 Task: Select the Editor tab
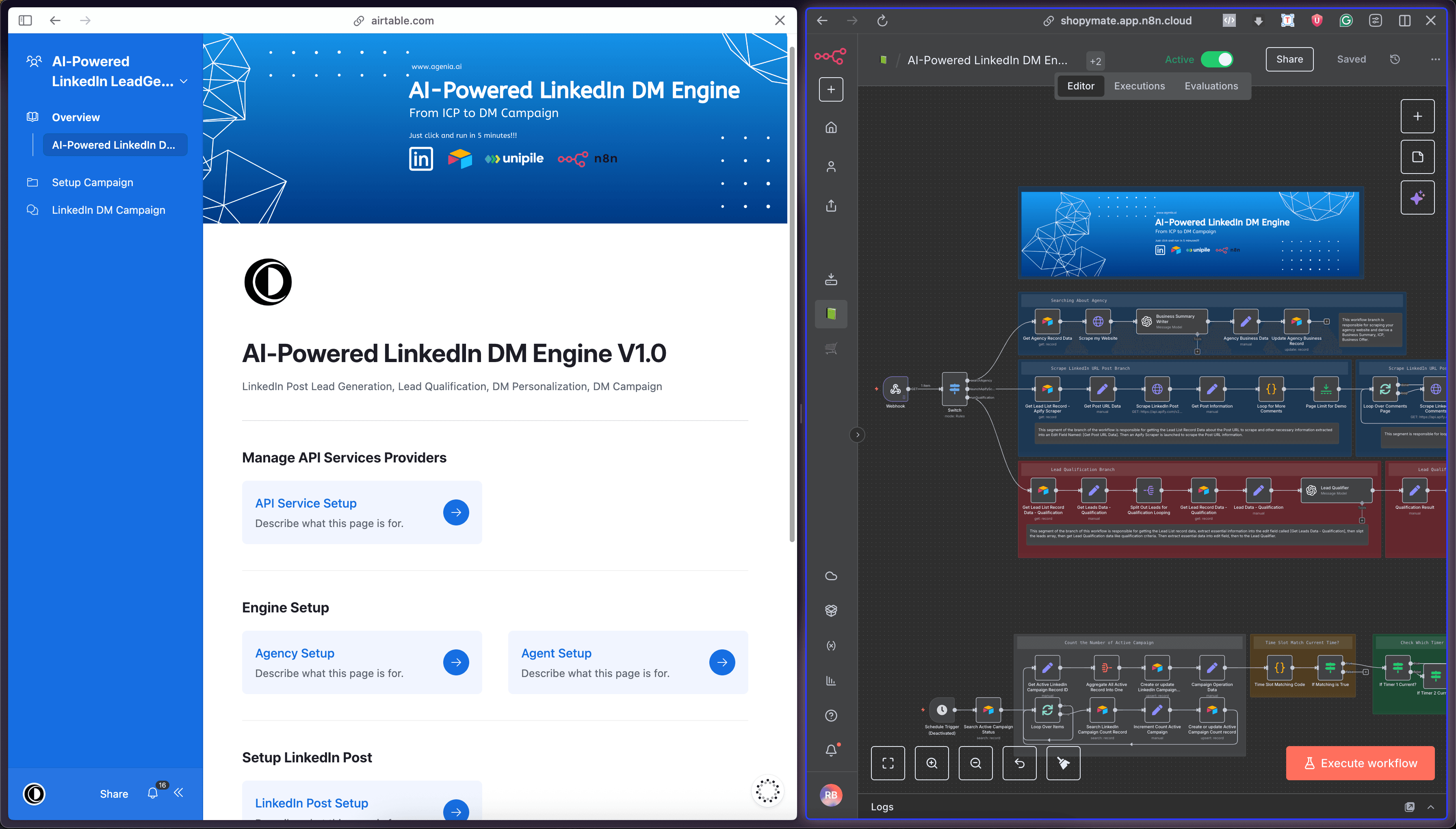1080,86
